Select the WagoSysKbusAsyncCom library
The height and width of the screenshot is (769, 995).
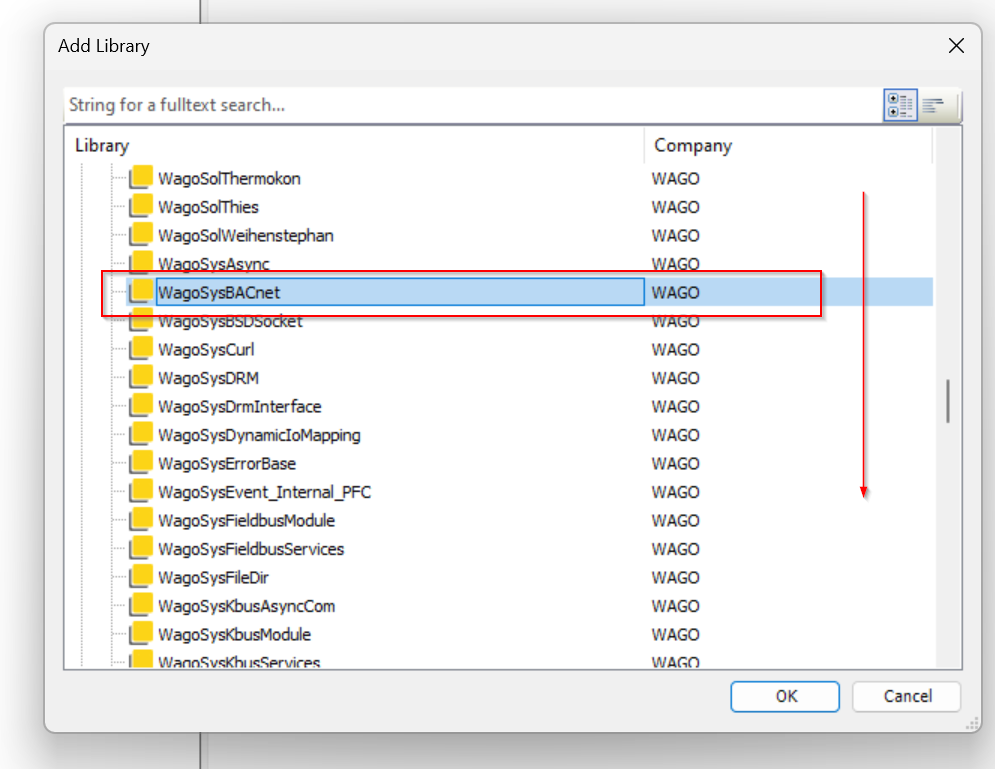pyautogui.click(x=246, y=607)
